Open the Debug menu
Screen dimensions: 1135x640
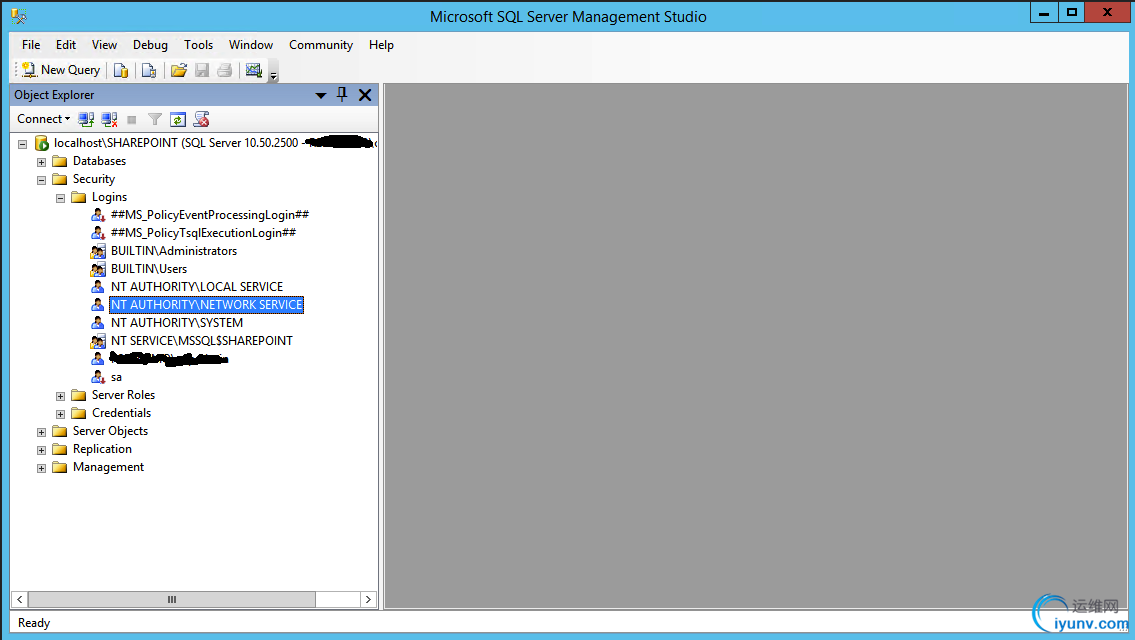pyautogui.click(x=151, y=45)
